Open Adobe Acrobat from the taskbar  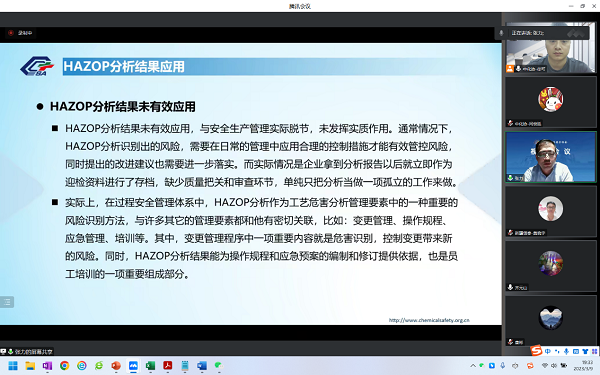pos(168,366)
